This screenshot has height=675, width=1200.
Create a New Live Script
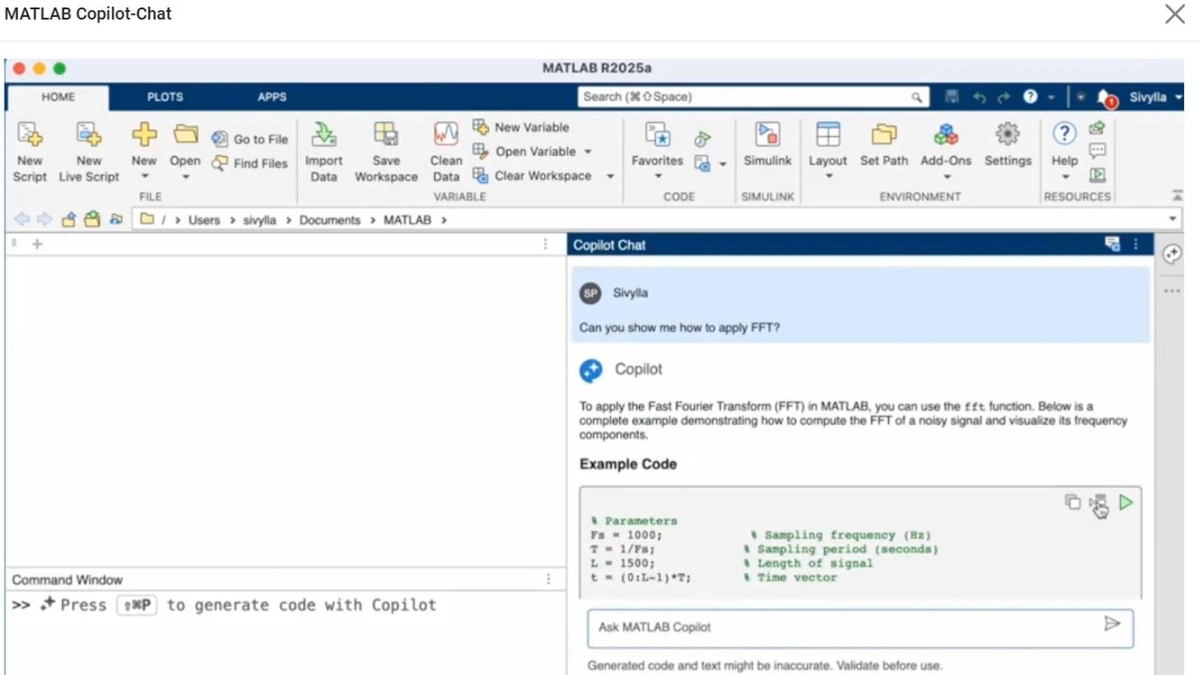pos(89,152)
